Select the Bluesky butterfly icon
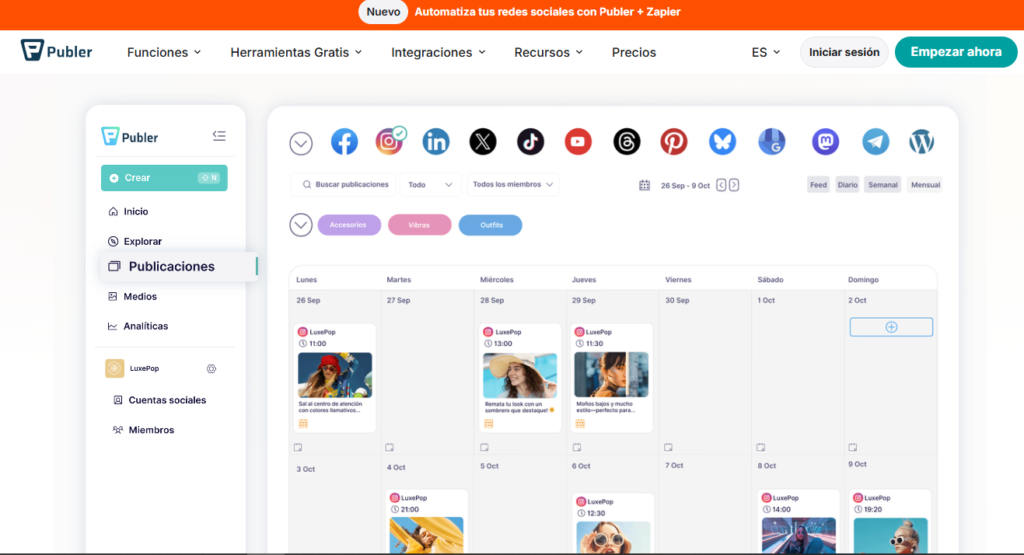 tap(722, 142)
